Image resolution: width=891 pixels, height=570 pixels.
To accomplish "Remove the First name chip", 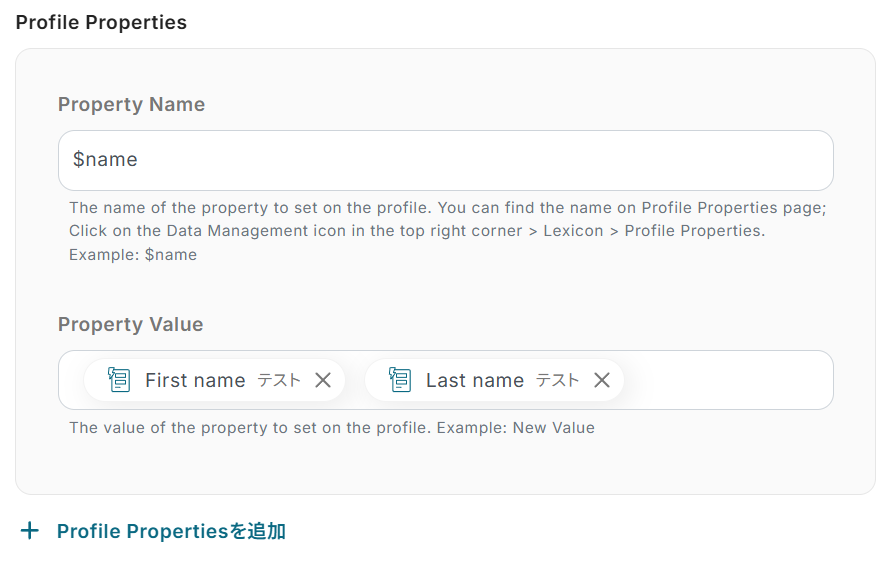I will 323,380.
